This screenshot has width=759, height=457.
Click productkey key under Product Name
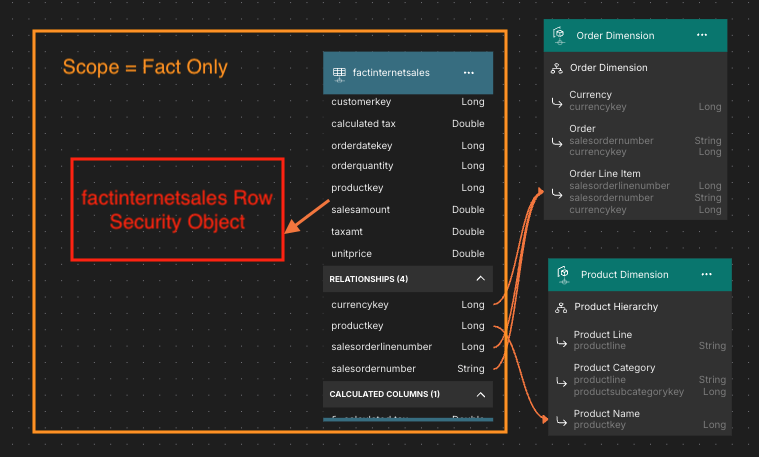pyautogui.click(x=600, y=425)
